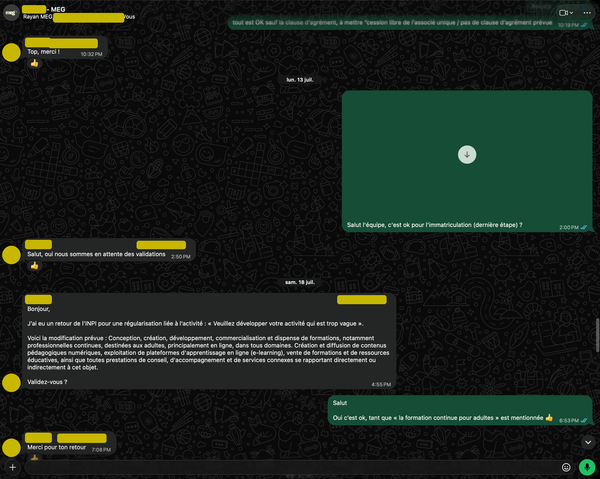The width and height of the screenshot is (600, 479).
Task: Expand the video call options arrow
Action: (x=571, y=13)
